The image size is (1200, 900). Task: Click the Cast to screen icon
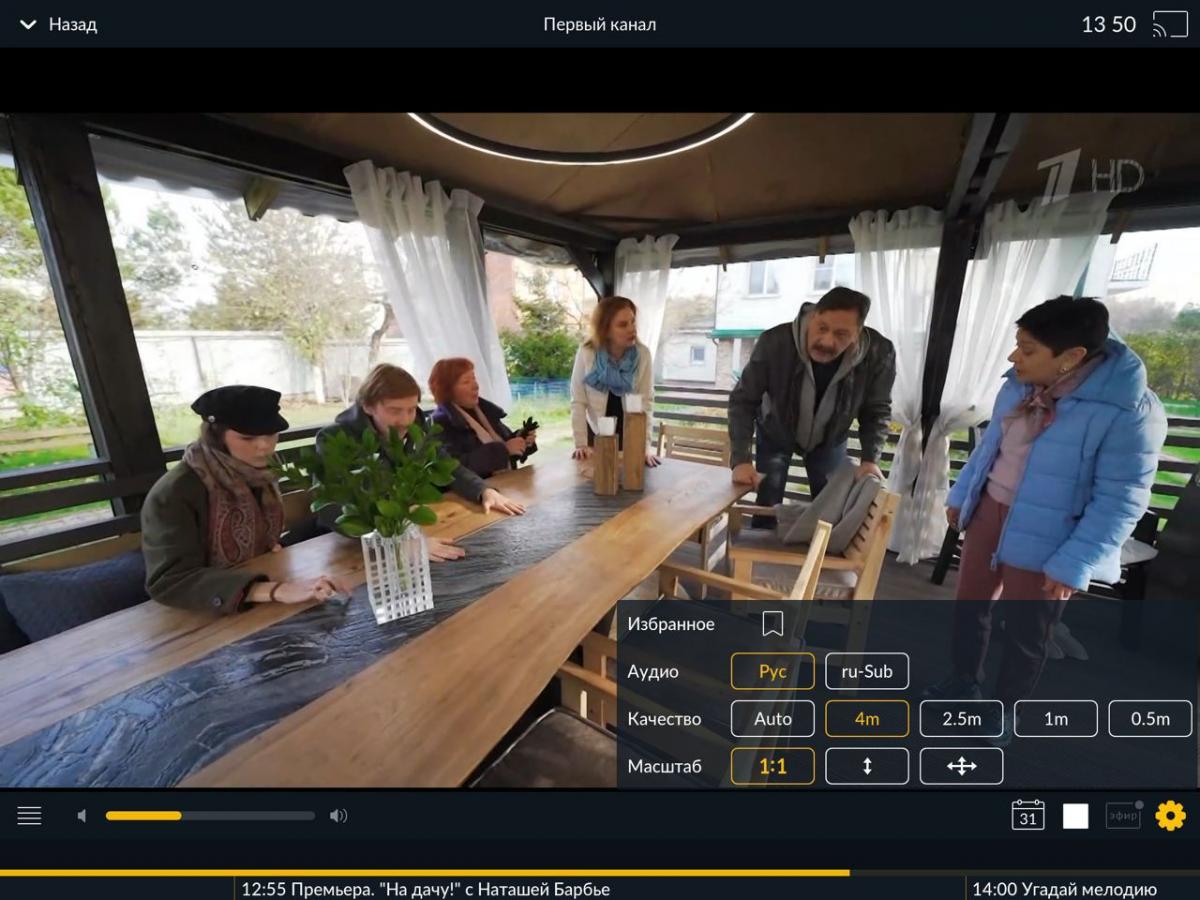[x=1169, y=24]
